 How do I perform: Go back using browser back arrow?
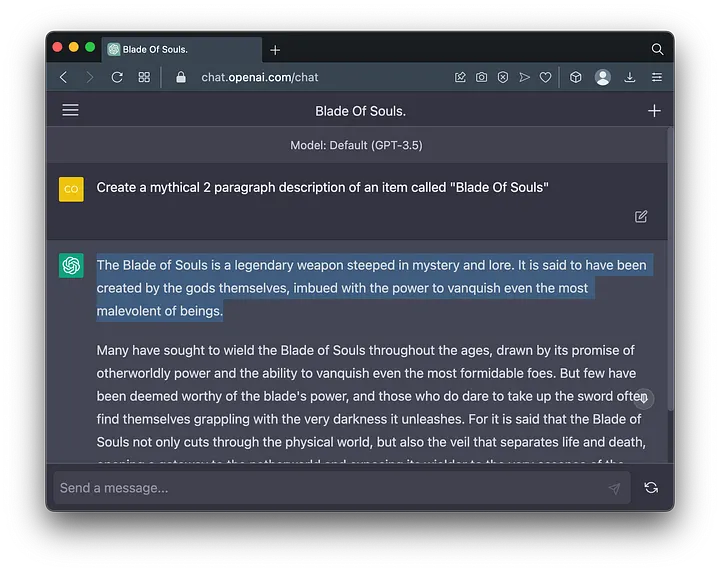click(x=64, y=77)
